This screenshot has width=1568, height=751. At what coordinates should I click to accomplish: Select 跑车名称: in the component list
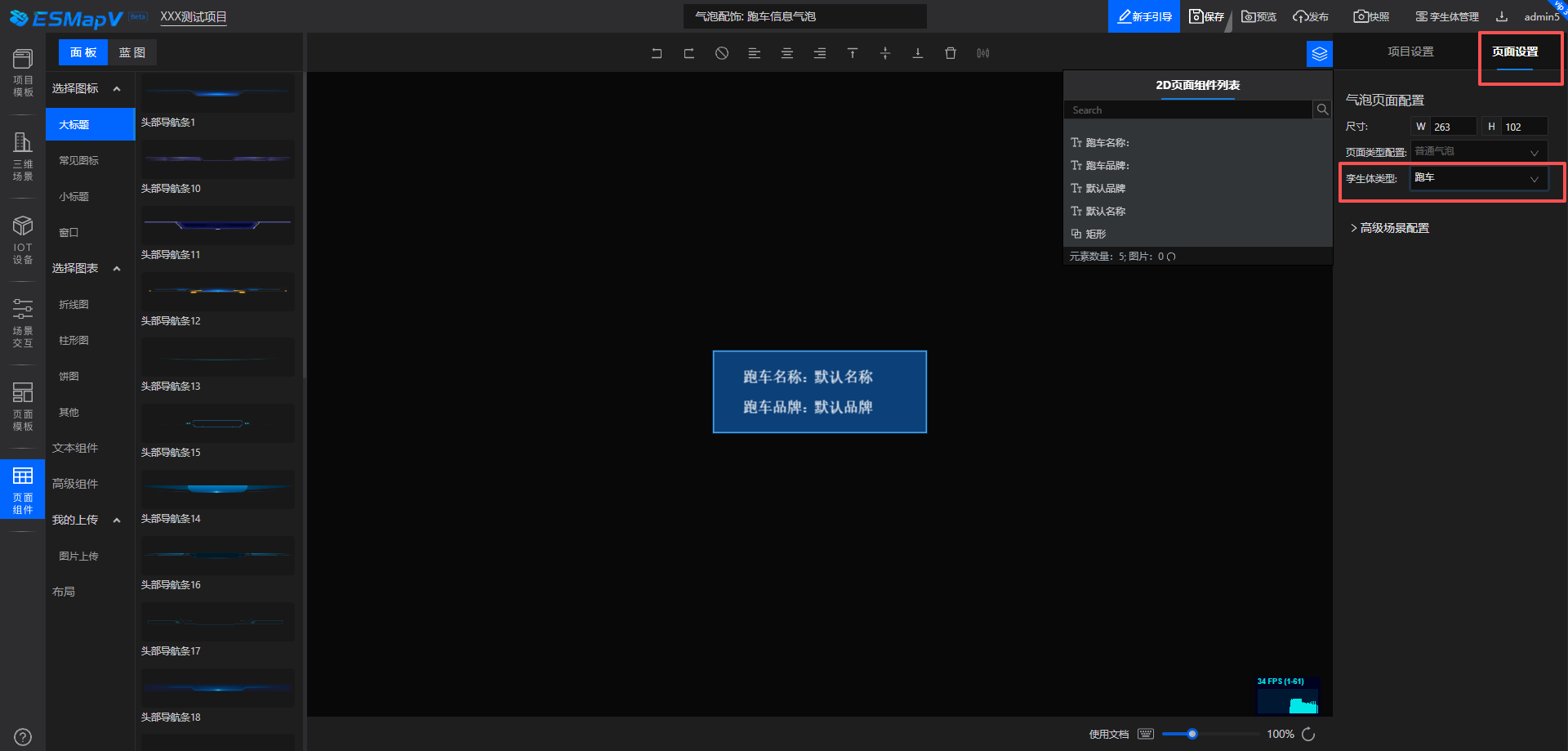click(x=1197, y=142)
